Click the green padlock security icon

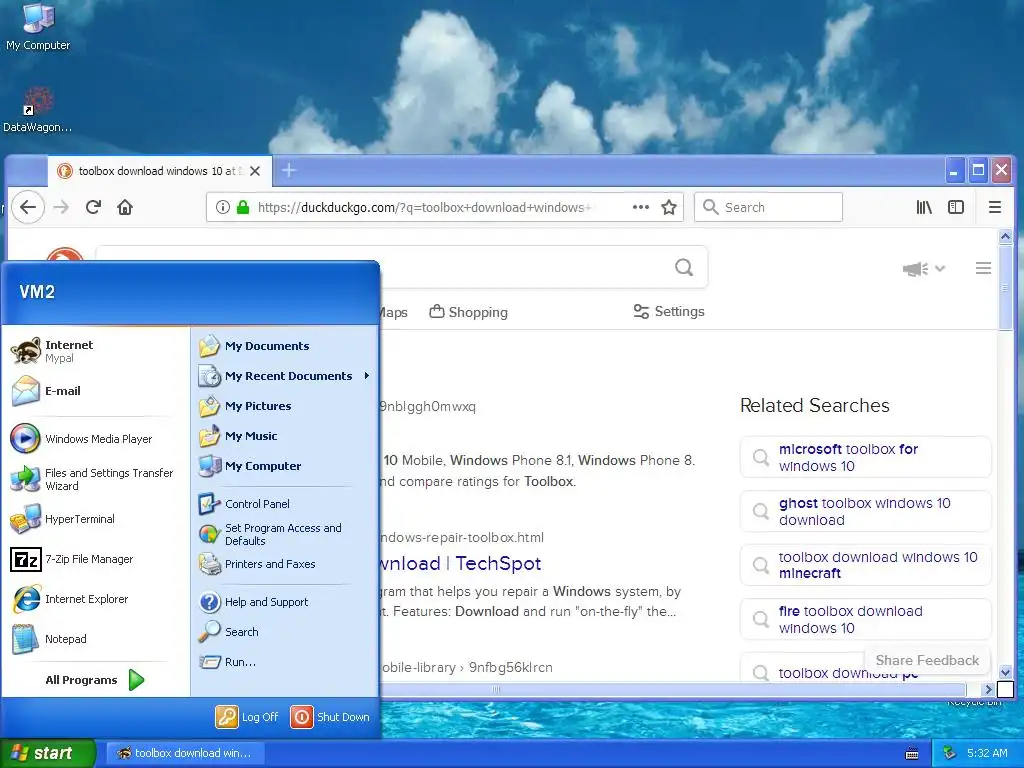(243, 207)
